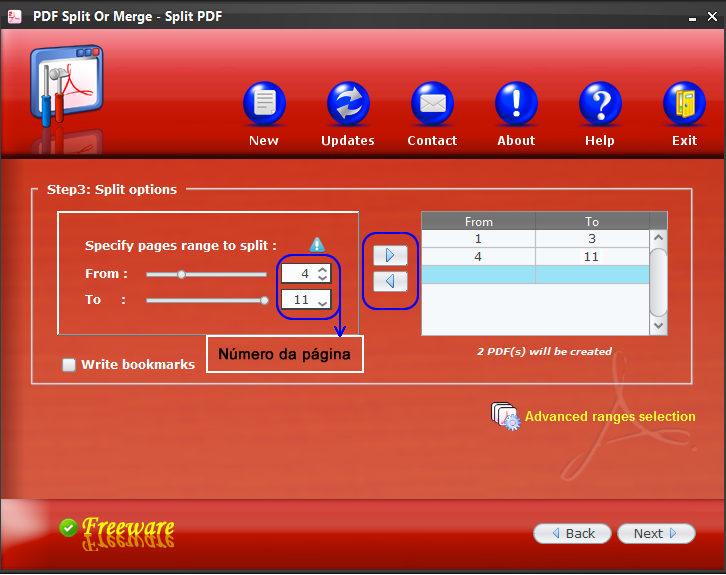Image resolution: width=726 pixels, height=575 pixels.
Task: Add range with right arrow button
Action: [390, 255]
